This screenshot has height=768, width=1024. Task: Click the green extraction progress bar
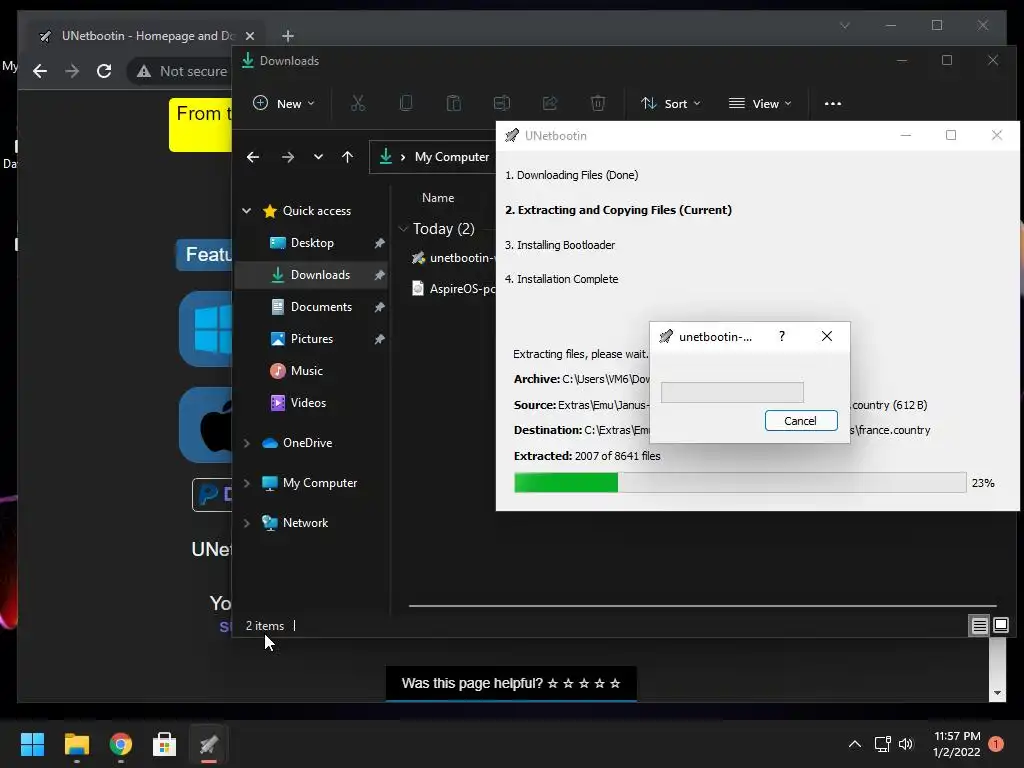click(x=740, y=483)
